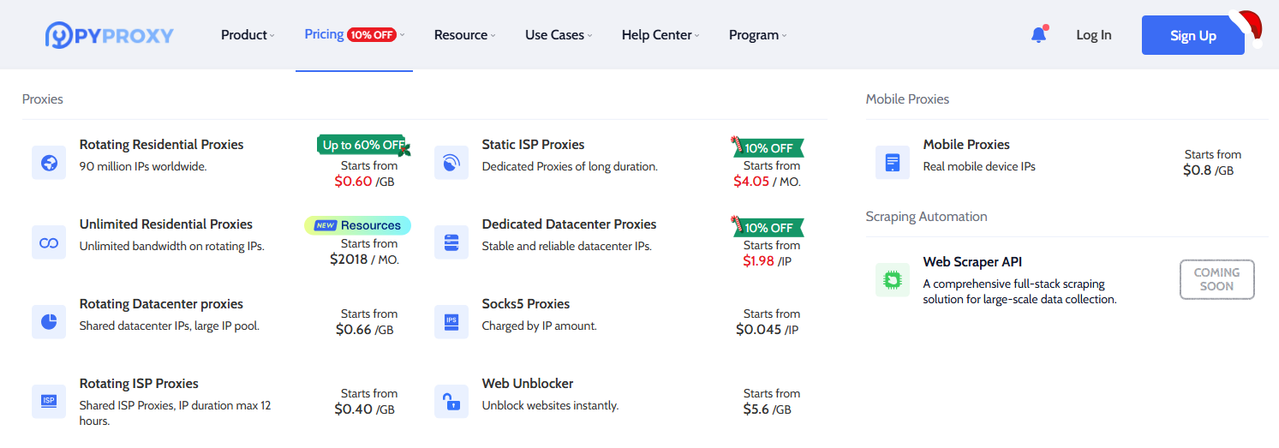
Task: Click the Log In link
Action: (1093, 35)
